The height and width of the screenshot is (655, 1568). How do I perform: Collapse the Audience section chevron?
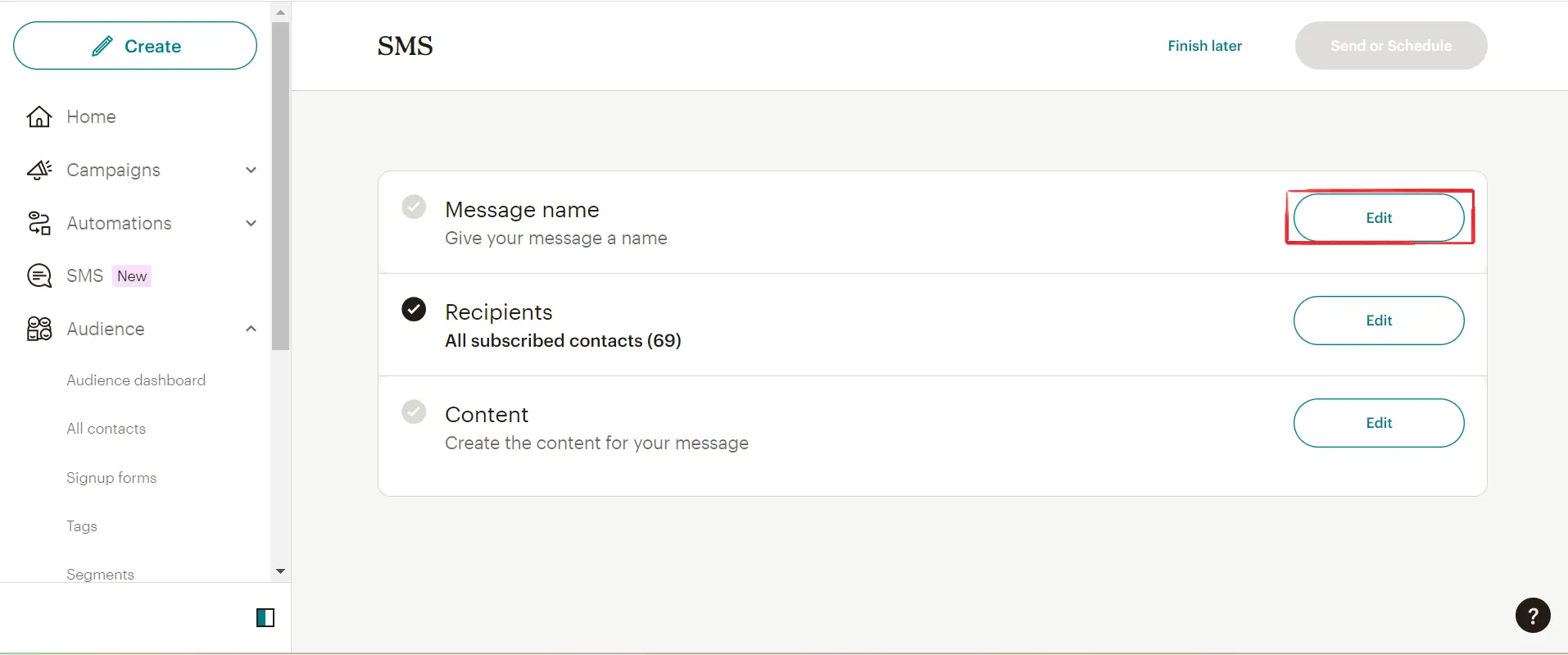(252, 329)
